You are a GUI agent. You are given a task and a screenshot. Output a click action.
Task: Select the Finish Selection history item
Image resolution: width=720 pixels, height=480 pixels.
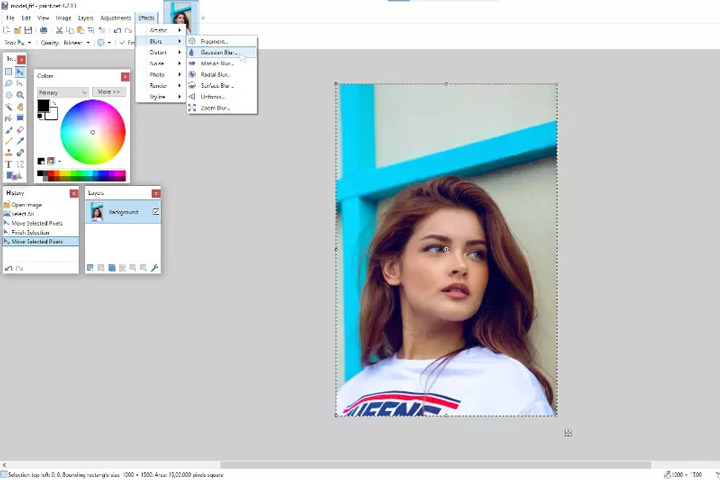point(30,232)
